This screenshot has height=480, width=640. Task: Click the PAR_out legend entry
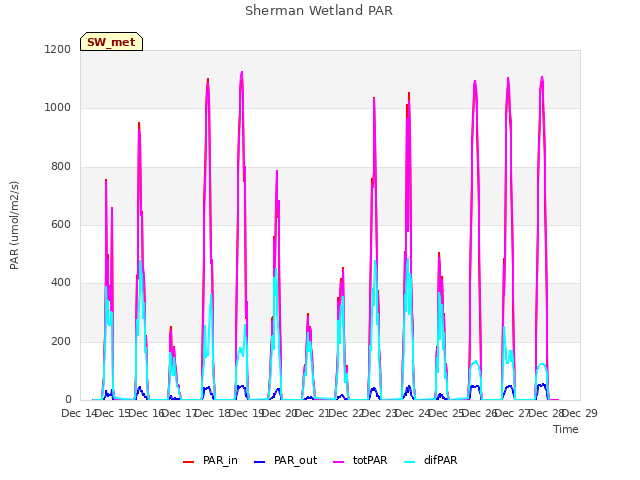coord(285,460)
